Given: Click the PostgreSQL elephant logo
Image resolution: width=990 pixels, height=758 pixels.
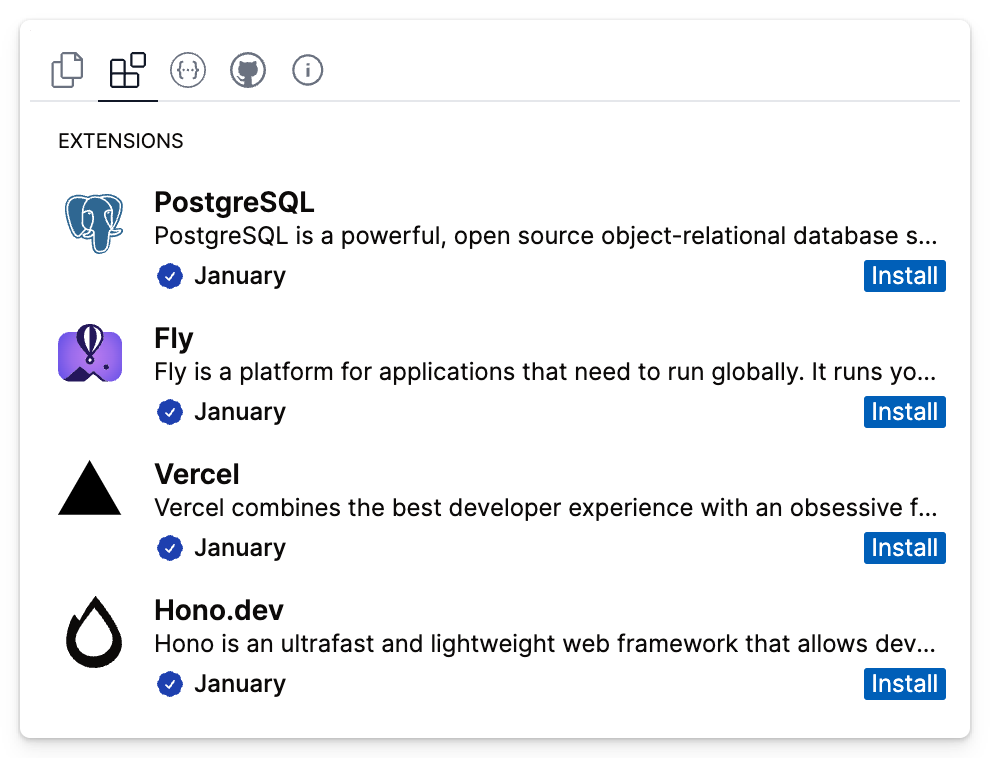Looking at the screenshot, I should tap(90, 221).
